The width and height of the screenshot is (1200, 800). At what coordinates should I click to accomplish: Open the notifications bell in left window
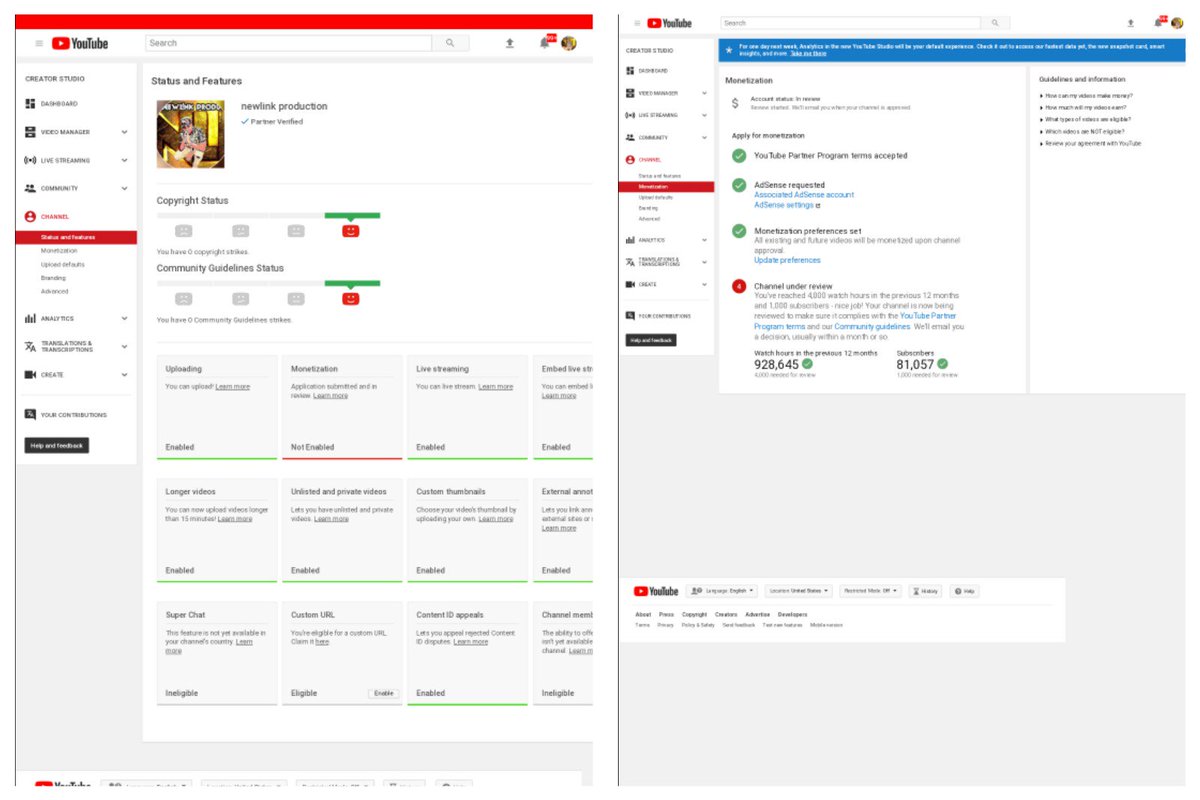tap(546, 43)
